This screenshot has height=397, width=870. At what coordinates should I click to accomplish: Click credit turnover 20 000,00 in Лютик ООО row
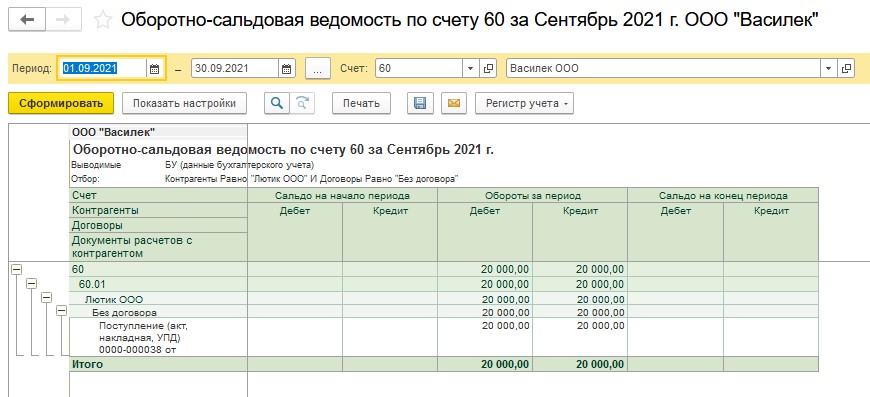coord(580,298)
